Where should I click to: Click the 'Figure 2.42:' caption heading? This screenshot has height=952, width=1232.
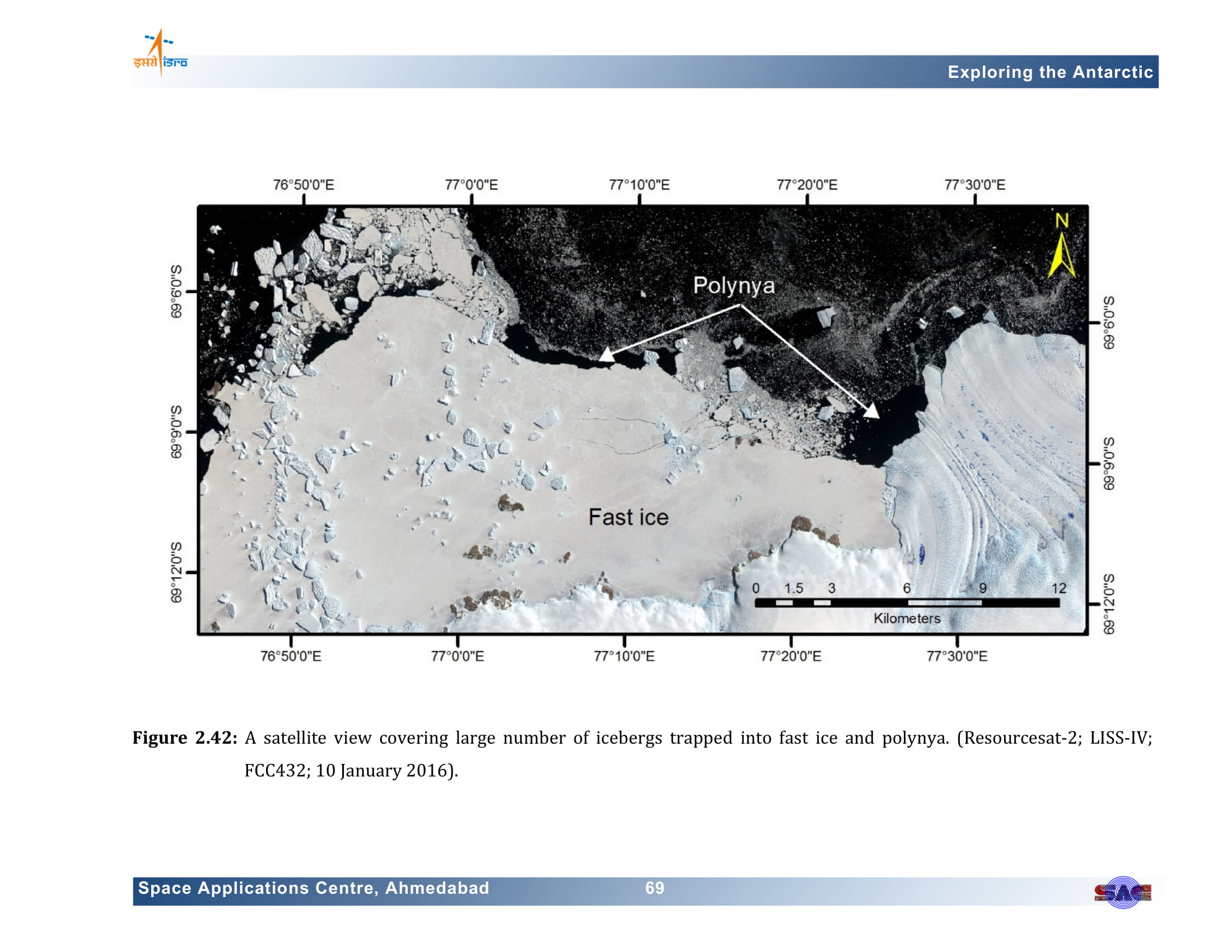(x=185, y=738)
